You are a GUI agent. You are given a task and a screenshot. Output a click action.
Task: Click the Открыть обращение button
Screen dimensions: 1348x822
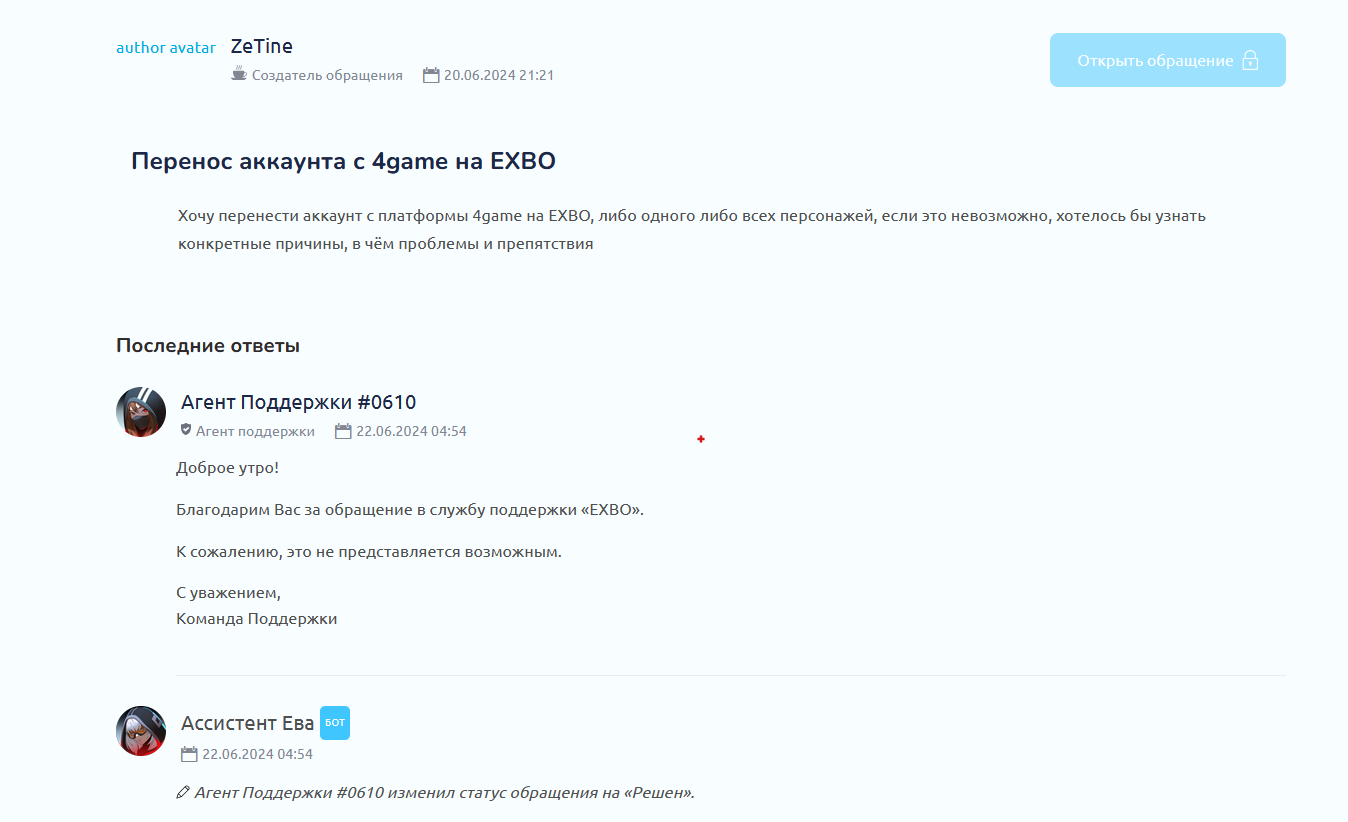coord(1167,60)
